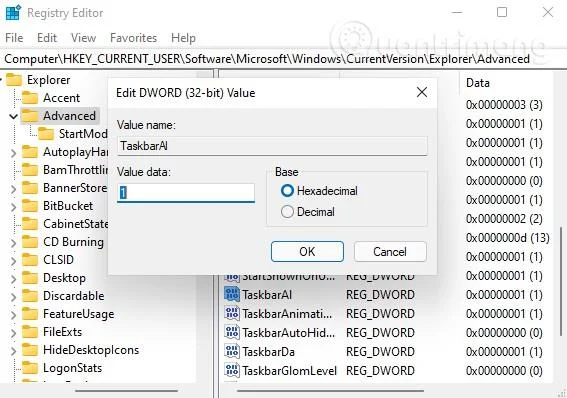Click the registry path address bar

coord(283,59)
